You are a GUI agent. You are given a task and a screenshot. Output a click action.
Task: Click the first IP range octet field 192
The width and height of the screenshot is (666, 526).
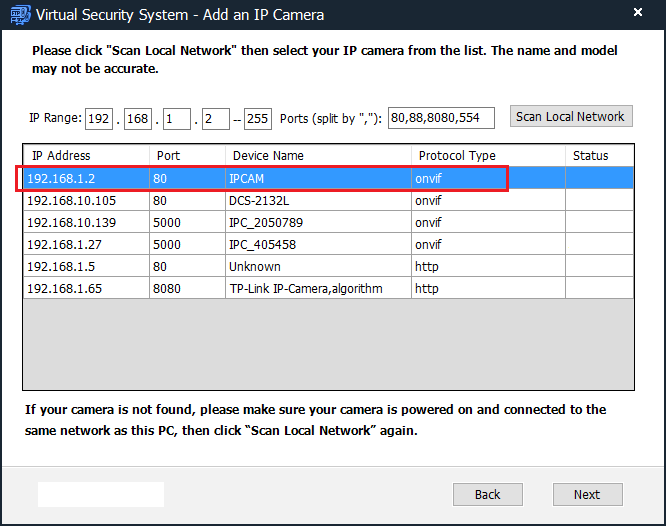[x=99, y=119]
